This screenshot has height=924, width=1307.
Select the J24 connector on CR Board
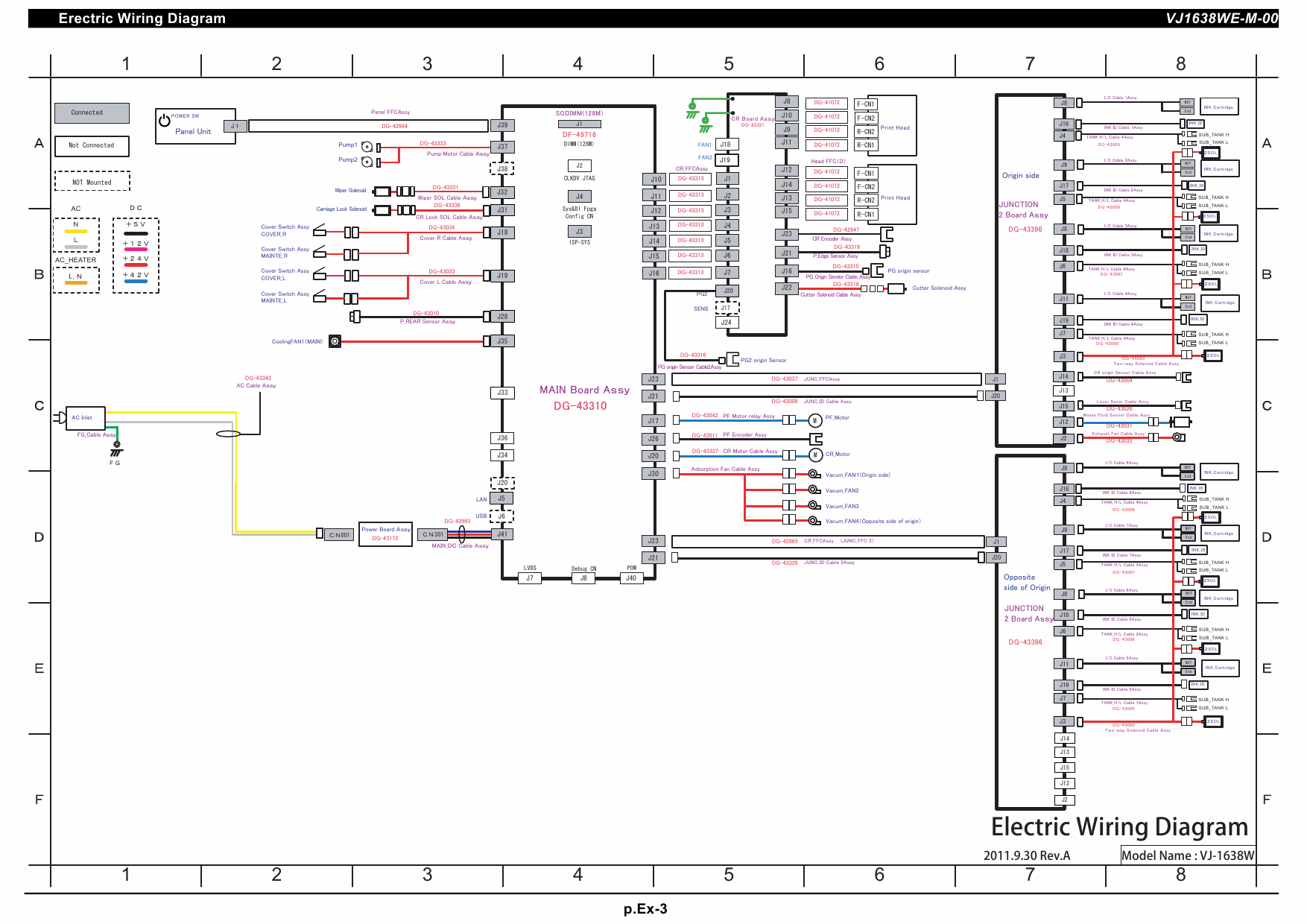point(727,323)
